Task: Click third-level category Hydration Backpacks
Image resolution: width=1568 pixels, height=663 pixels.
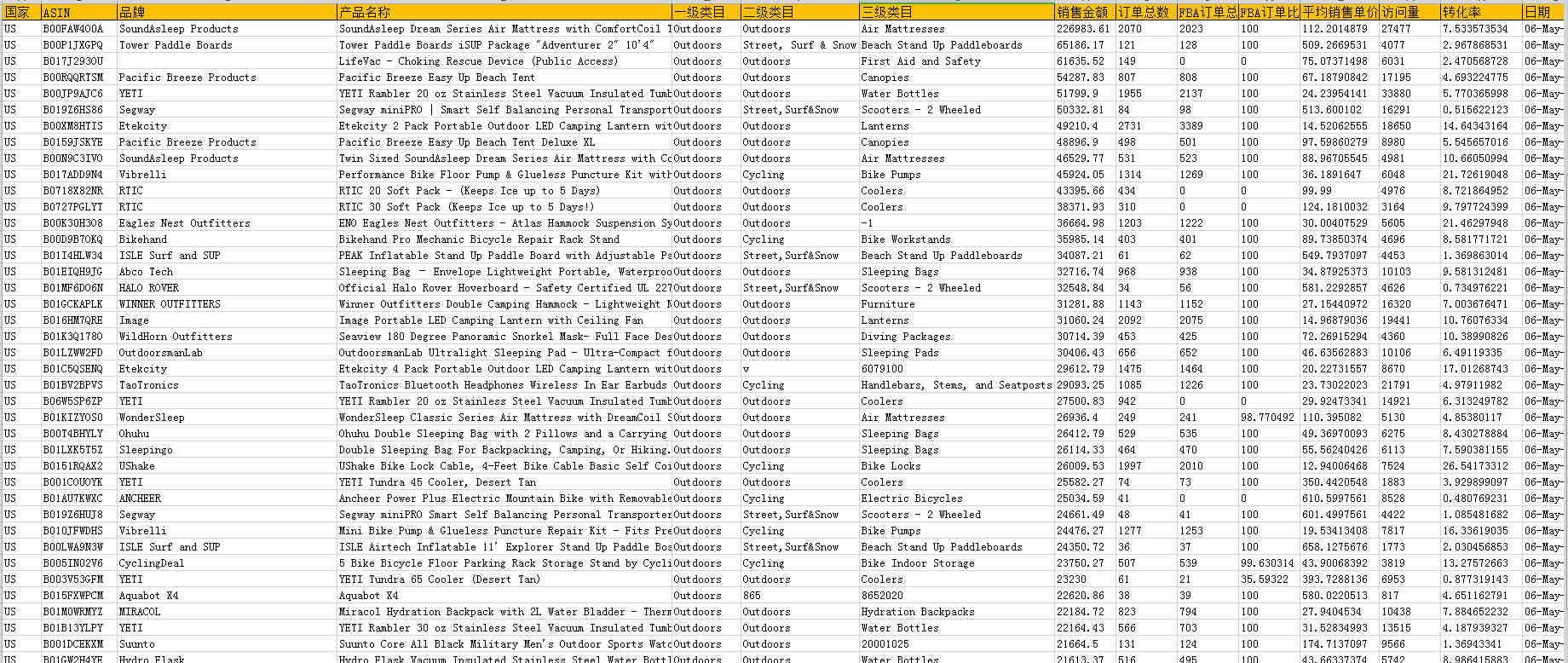Action: pos(957,612)
